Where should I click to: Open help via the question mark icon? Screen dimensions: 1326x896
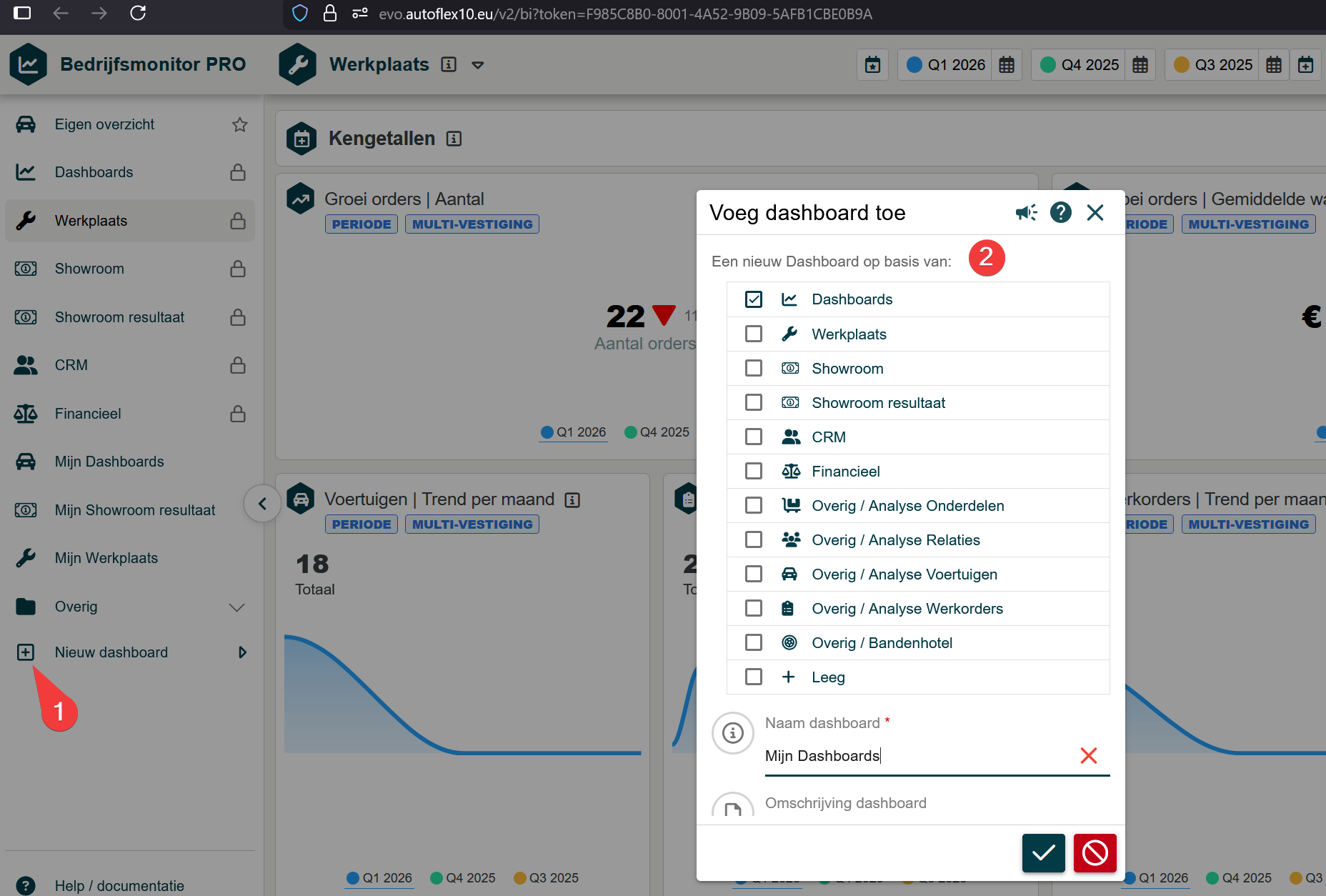[x=1060, y=212]
